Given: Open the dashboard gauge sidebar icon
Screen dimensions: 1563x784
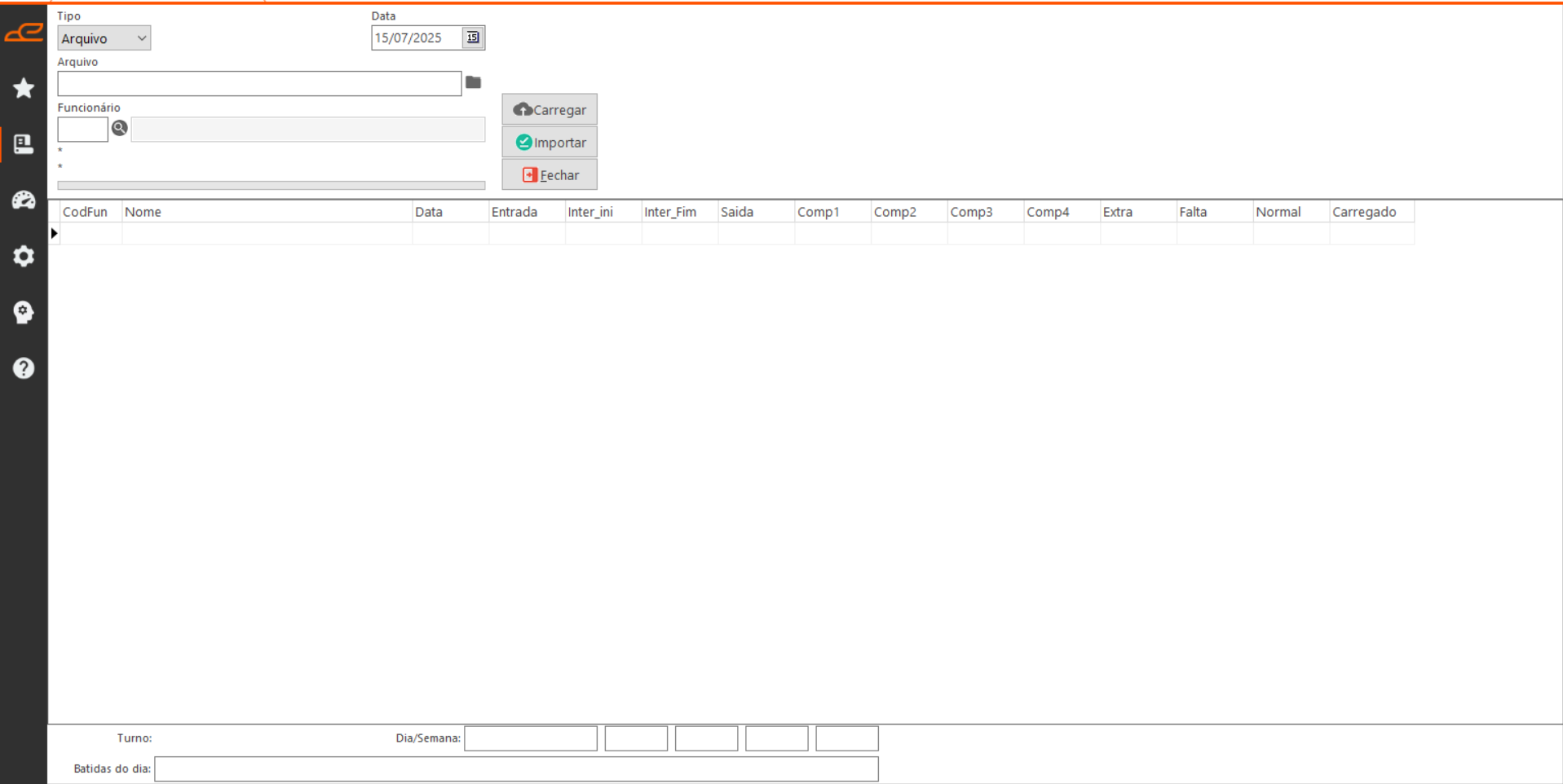Looking at the screenshot, I should tap(24, 200).
